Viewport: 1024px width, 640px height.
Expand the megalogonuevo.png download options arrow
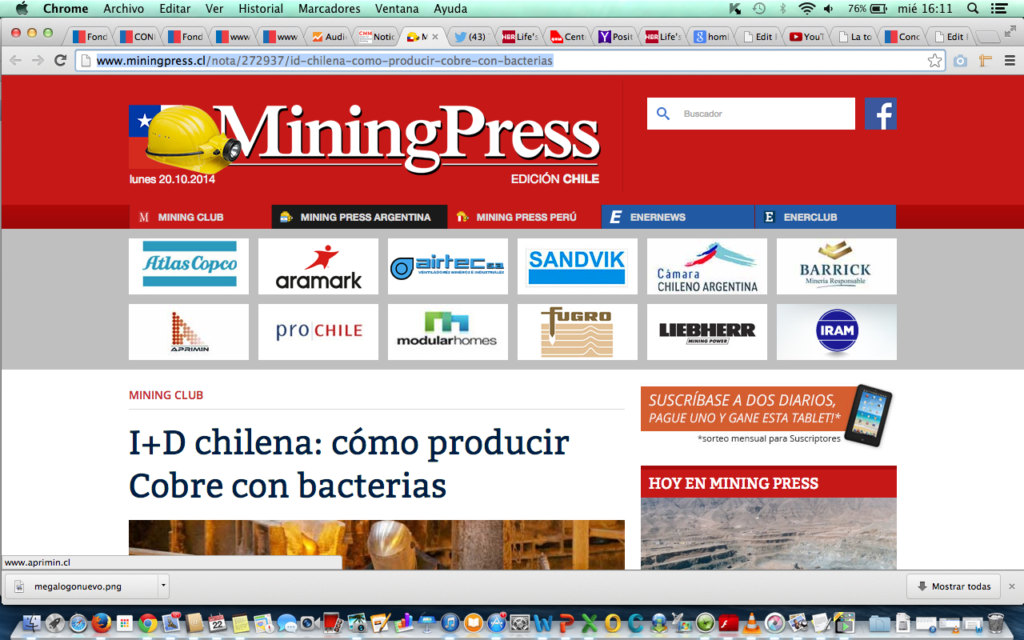pyautogui.click(x=163, y=587)
